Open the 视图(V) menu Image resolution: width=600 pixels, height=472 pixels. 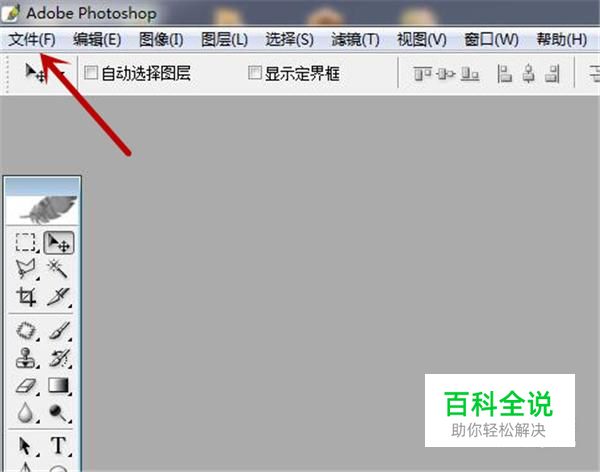(422, 39)
